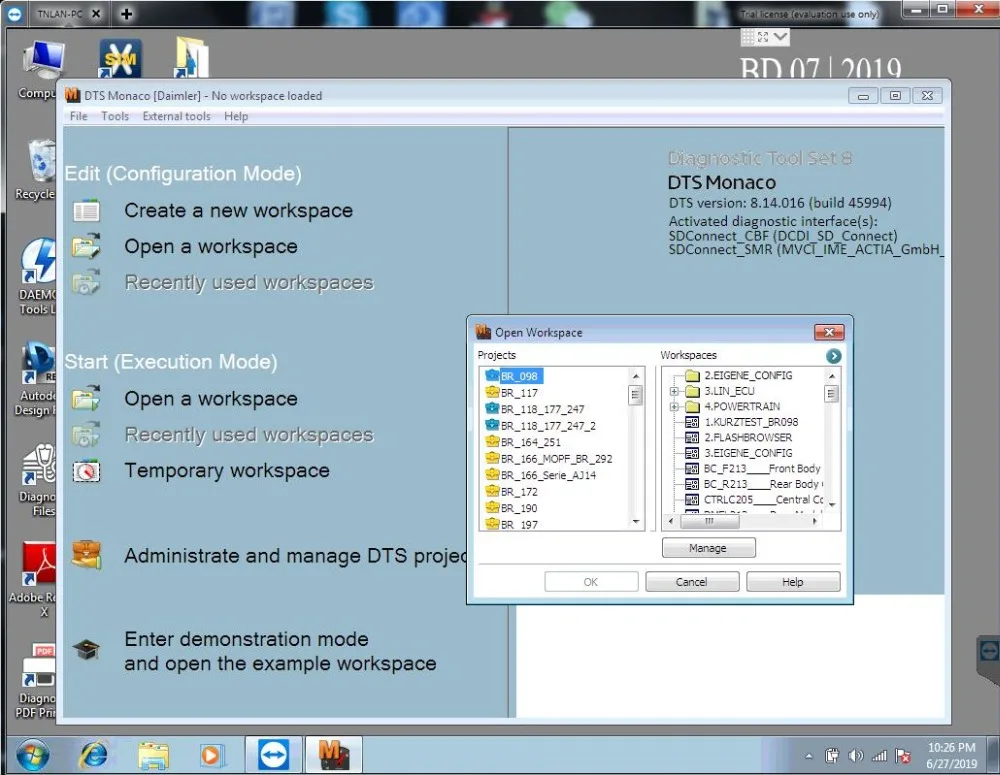Open the External tools menu

click(x=177, y=116)
